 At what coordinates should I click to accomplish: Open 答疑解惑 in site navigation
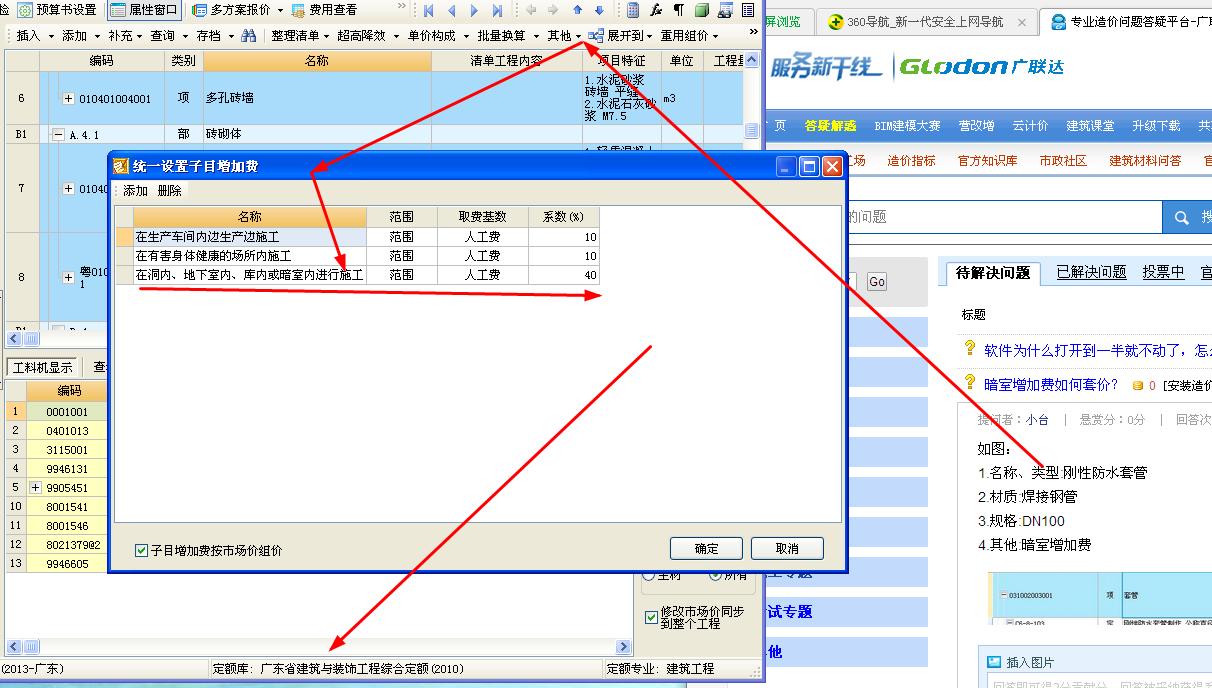[x=830, y=126]
